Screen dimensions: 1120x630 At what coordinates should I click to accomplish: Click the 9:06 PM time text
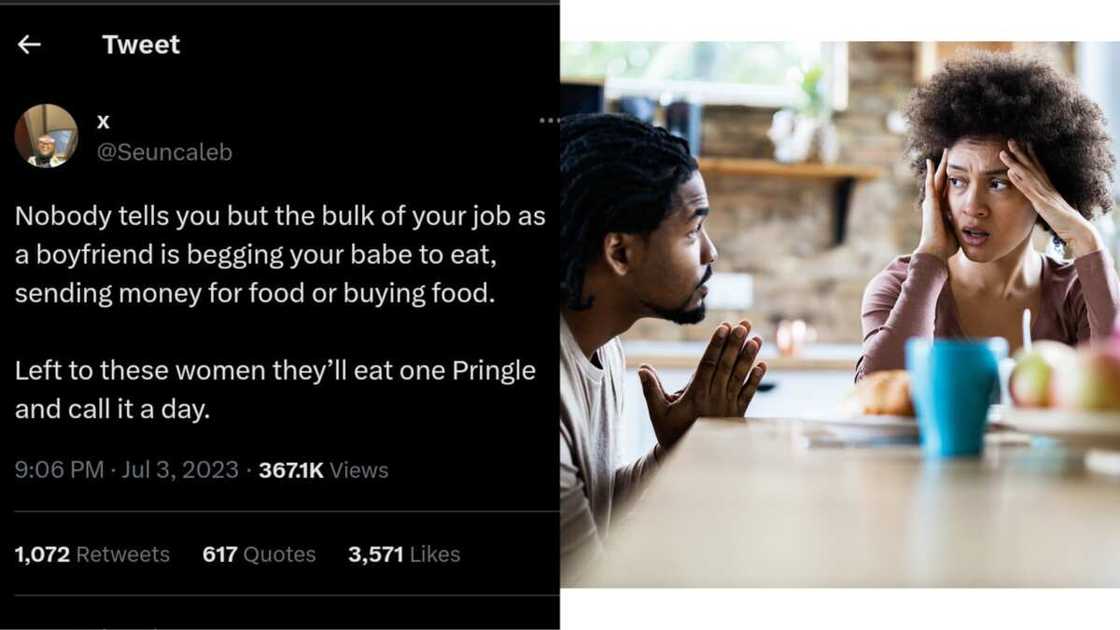pos(60,470)
